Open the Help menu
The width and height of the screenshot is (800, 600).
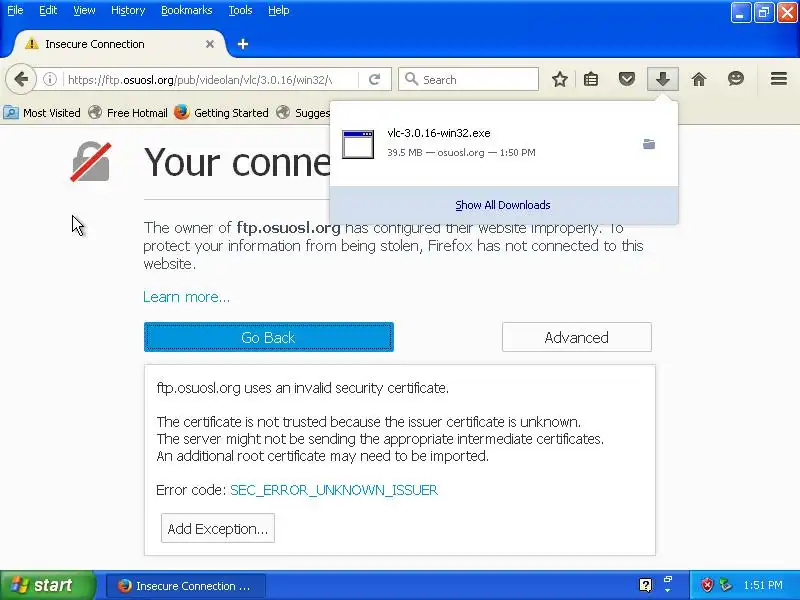click(279, 10)
